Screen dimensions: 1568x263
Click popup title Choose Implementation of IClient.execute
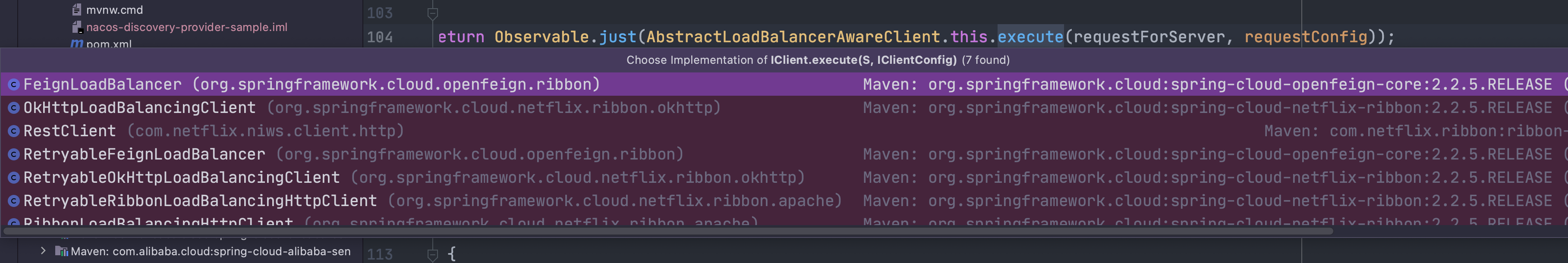click(x=818, y=60)
